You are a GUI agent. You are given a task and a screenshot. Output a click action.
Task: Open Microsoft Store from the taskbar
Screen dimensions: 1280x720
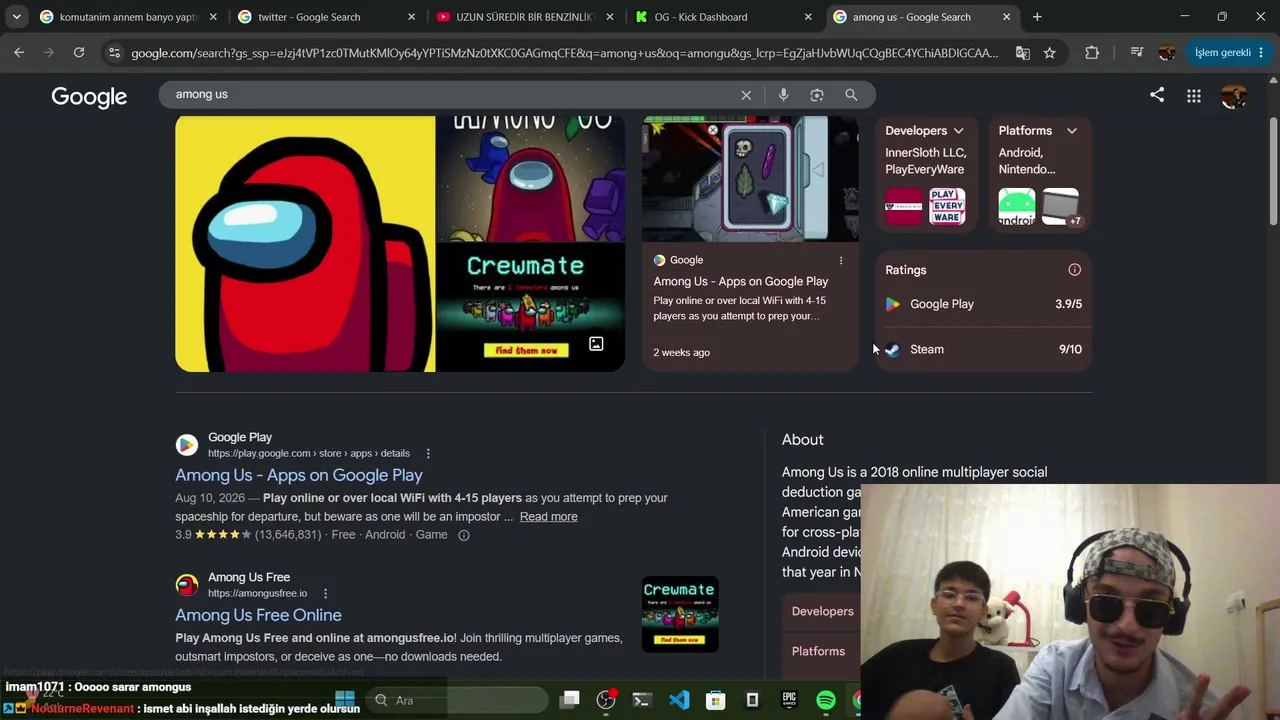[715, 700]
